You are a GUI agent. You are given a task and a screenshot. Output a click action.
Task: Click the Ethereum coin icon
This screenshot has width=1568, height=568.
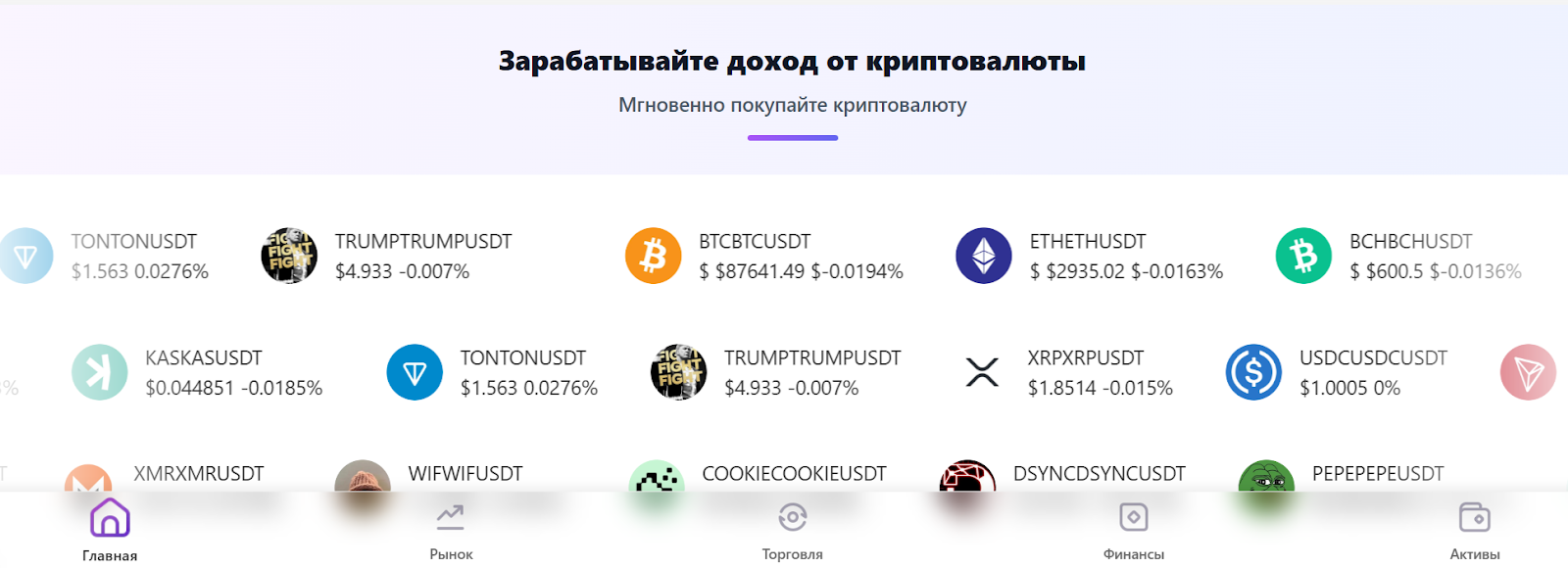click(984, 256)
